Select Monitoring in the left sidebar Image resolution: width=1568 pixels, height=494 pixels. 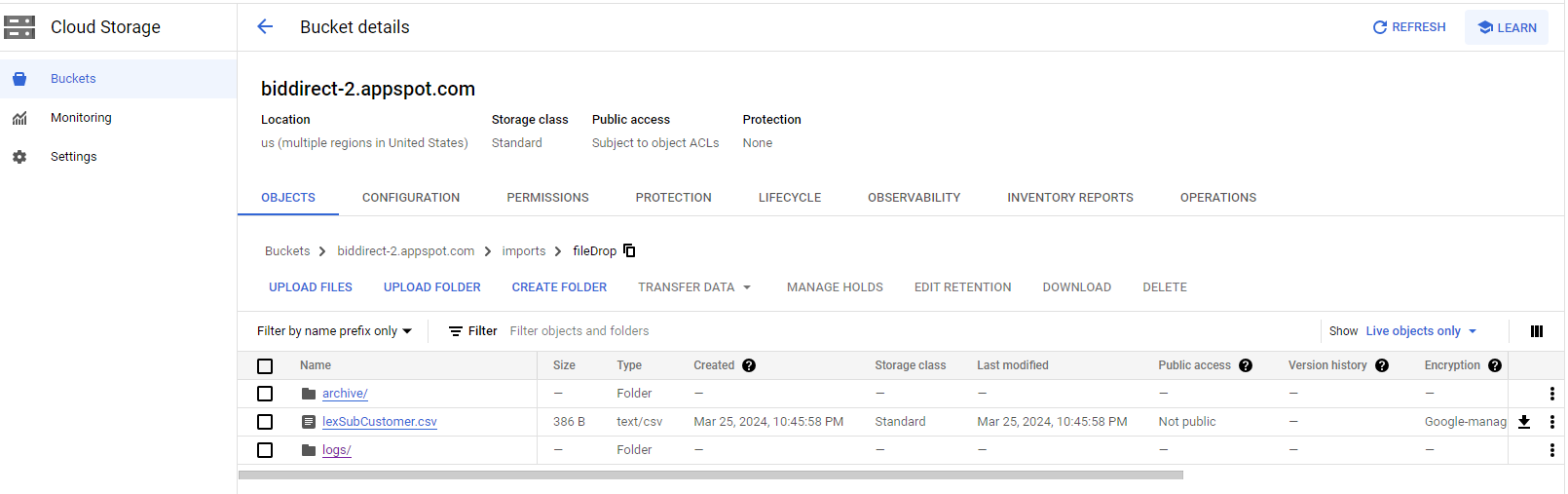point(118,118)
